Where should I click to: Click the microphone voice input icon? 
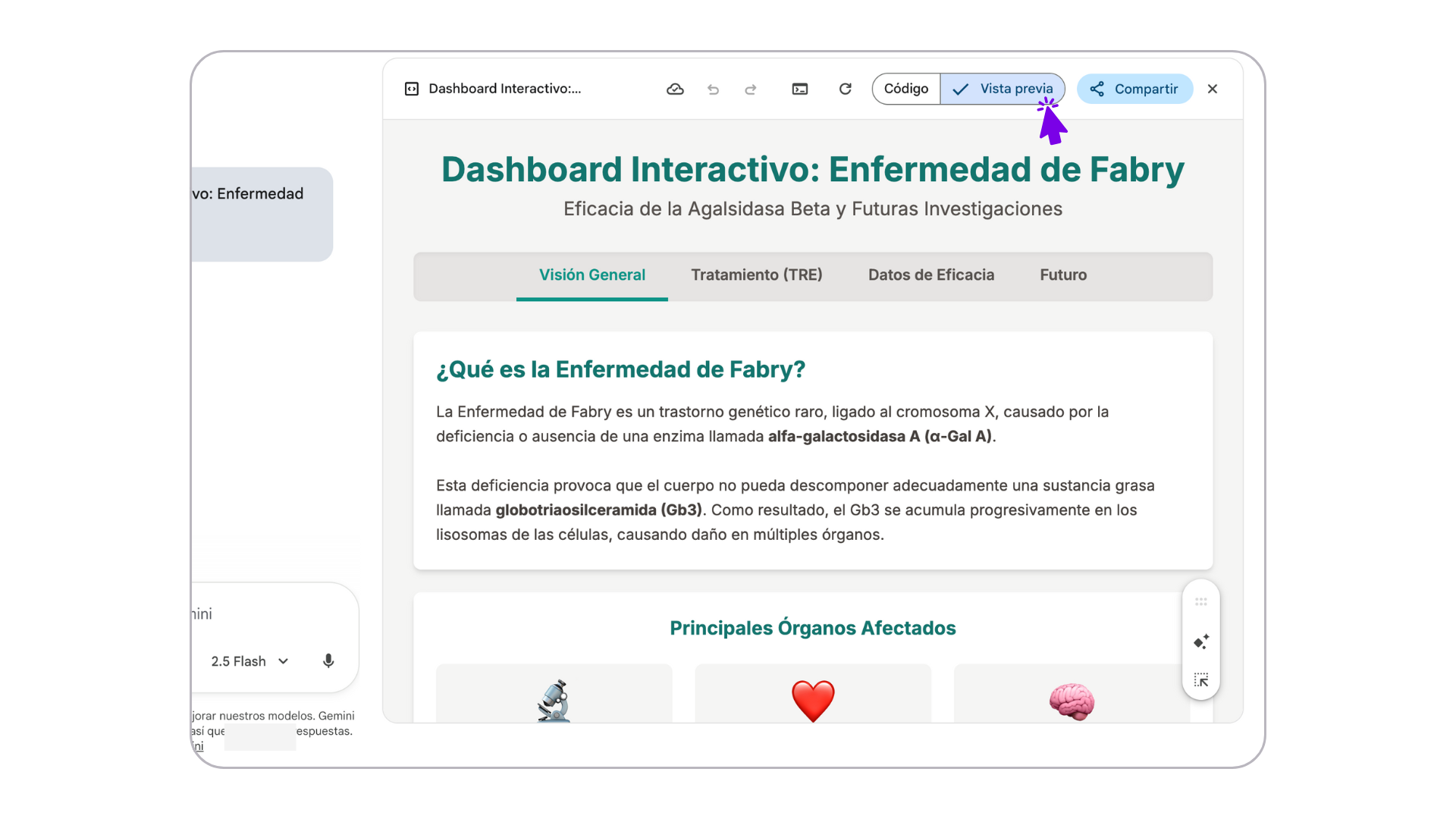tap(328, 661)
